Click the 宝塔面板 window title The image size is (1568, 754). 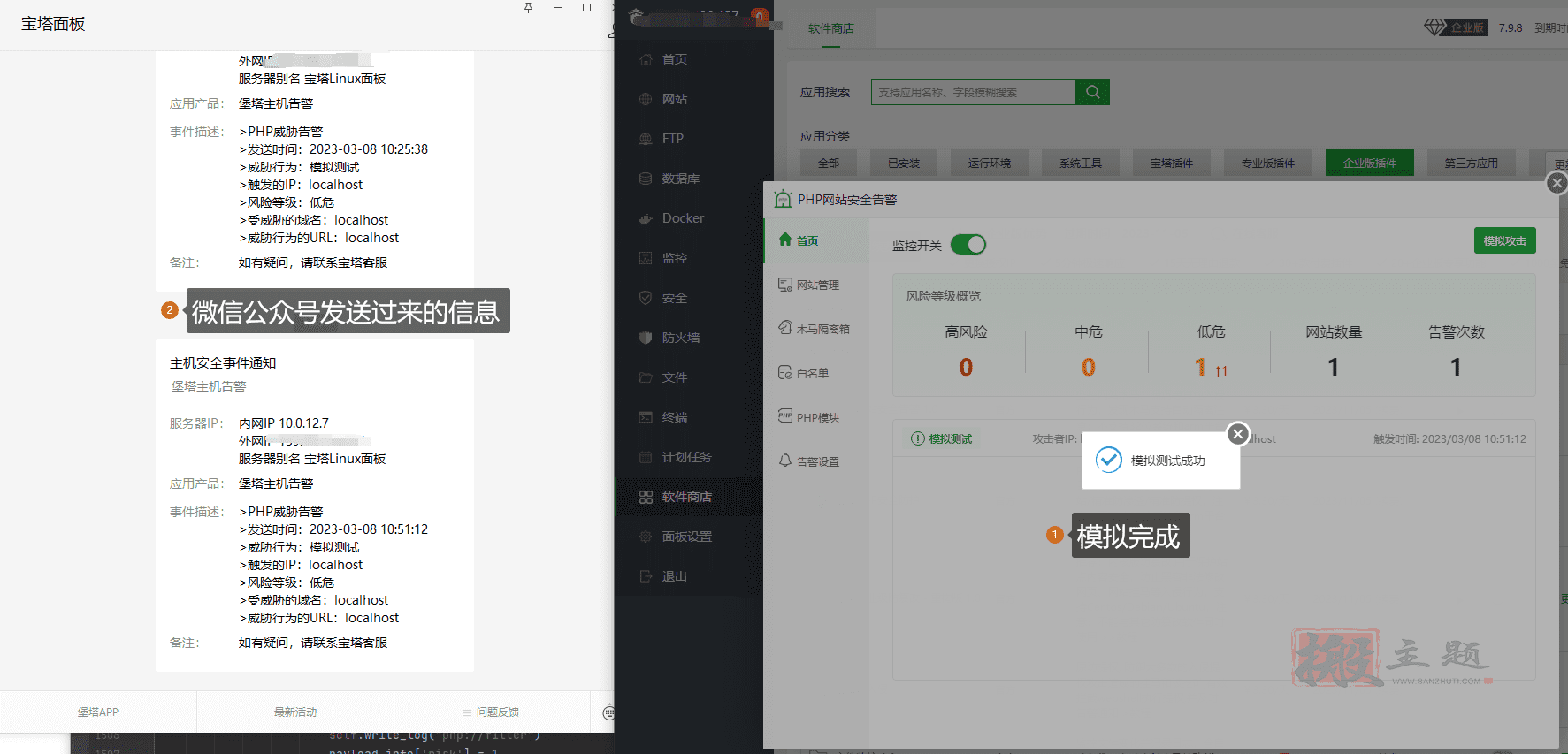pyautogui.click(x=53, y=24)
